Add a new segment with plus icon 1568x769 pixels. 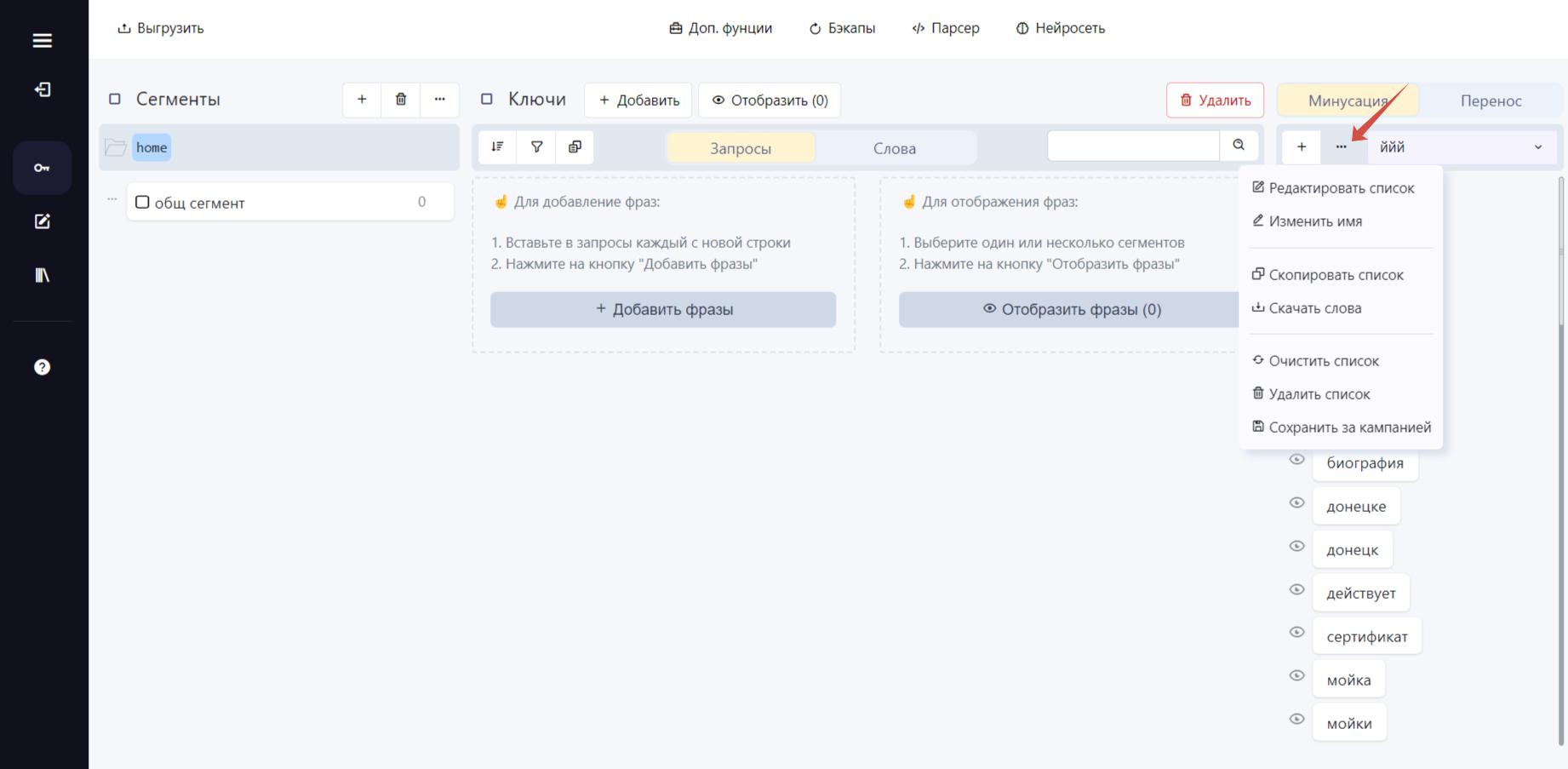(362, 100)
